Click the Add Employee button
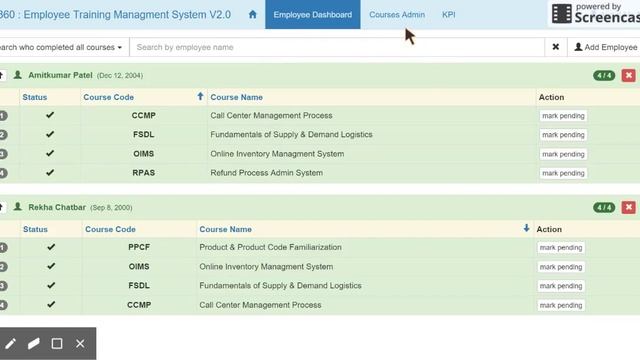Screen dimensions: 640x360 pos(604,47)
